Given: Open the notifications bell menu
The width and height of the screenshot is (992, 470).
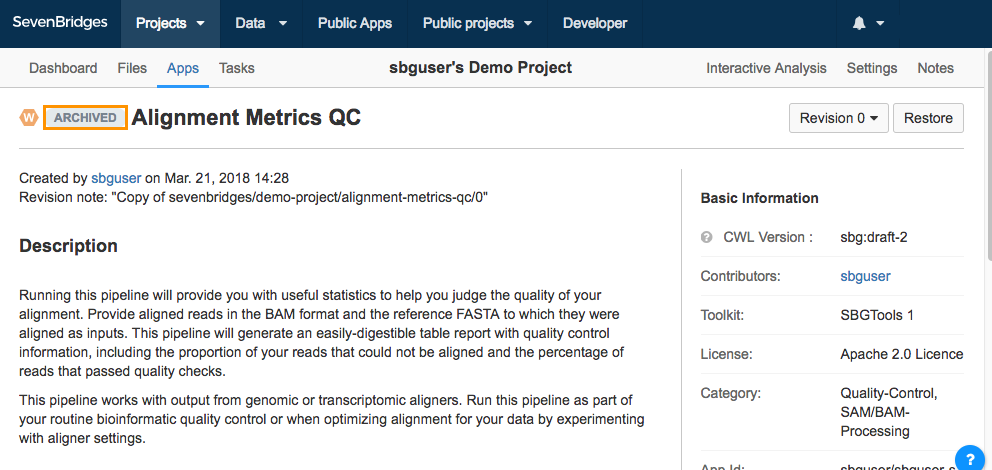Looking at the screenshot, I should [867, 24].
